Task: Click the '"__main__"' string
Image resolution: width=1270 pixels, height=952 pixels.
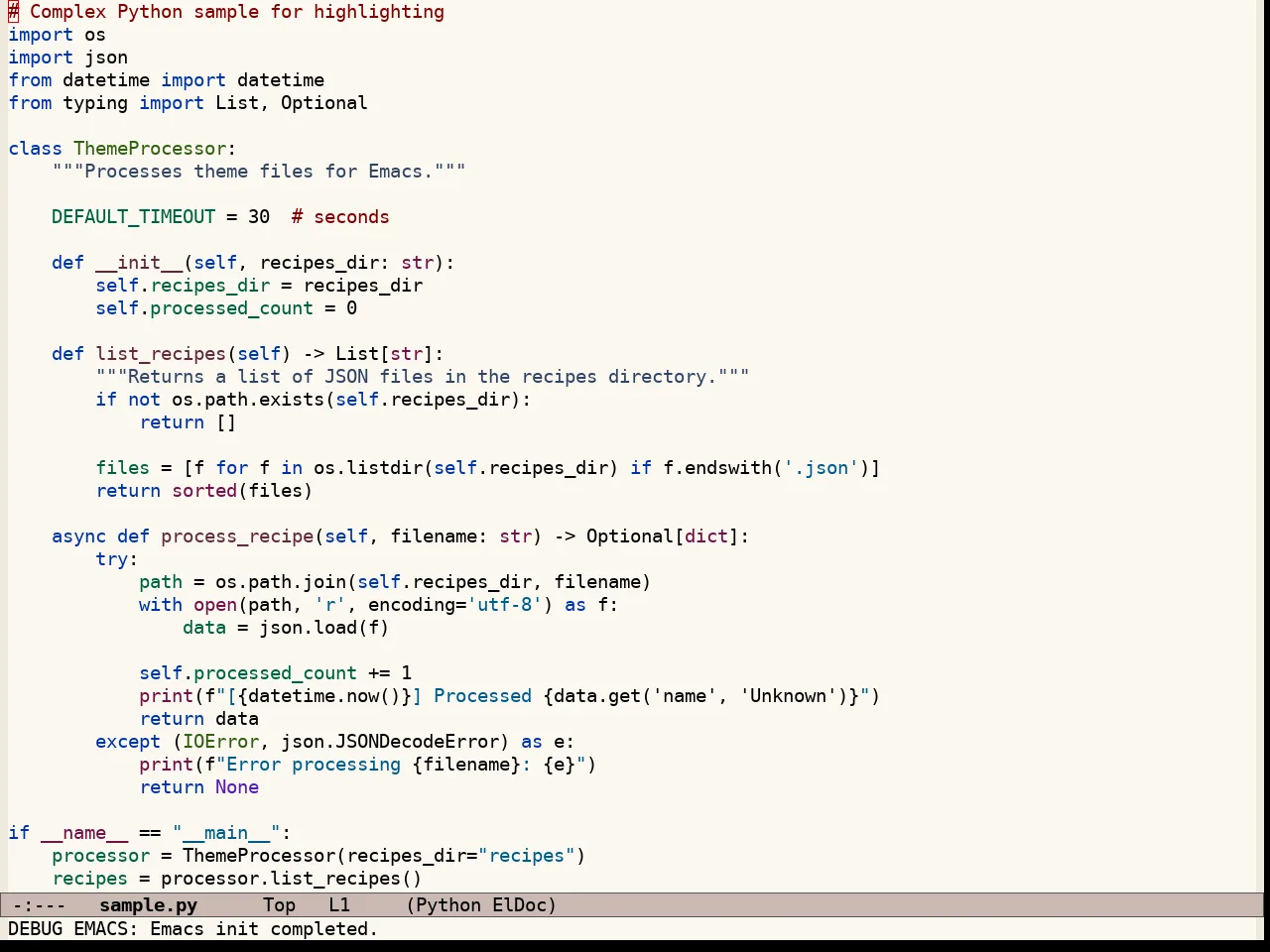Action: tap(226, 833)
